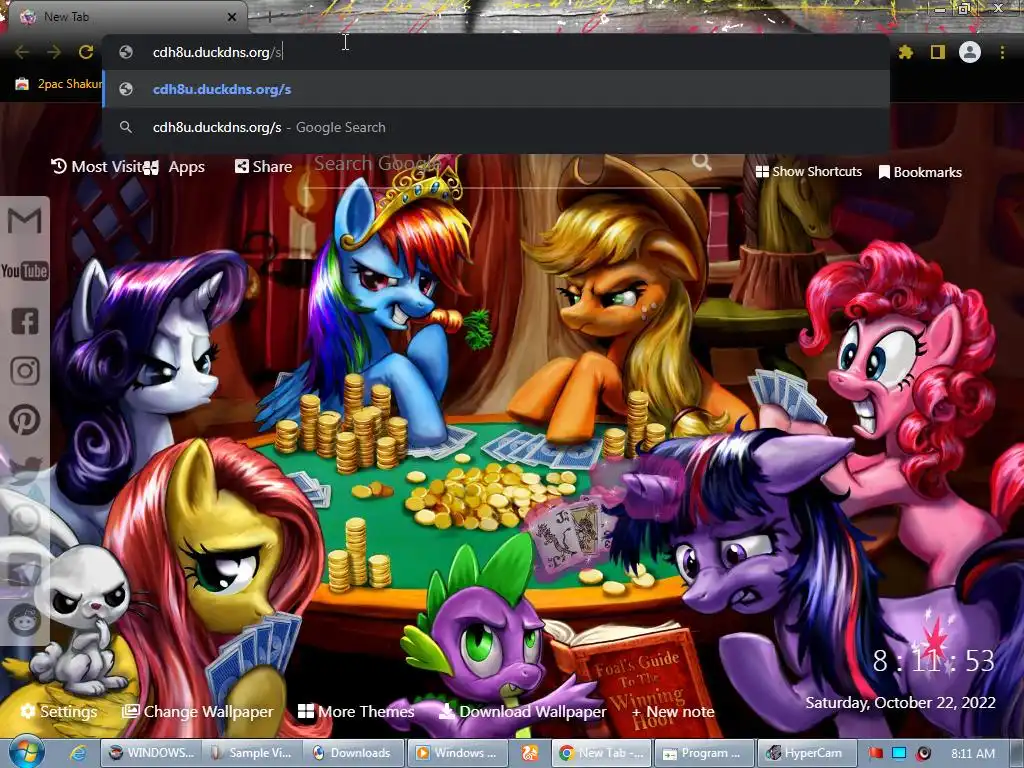The width and height of the screenshot is (1024, 768).
Task: Switch to the WINDOWS... taskbar window
Action: pos(151,753)
